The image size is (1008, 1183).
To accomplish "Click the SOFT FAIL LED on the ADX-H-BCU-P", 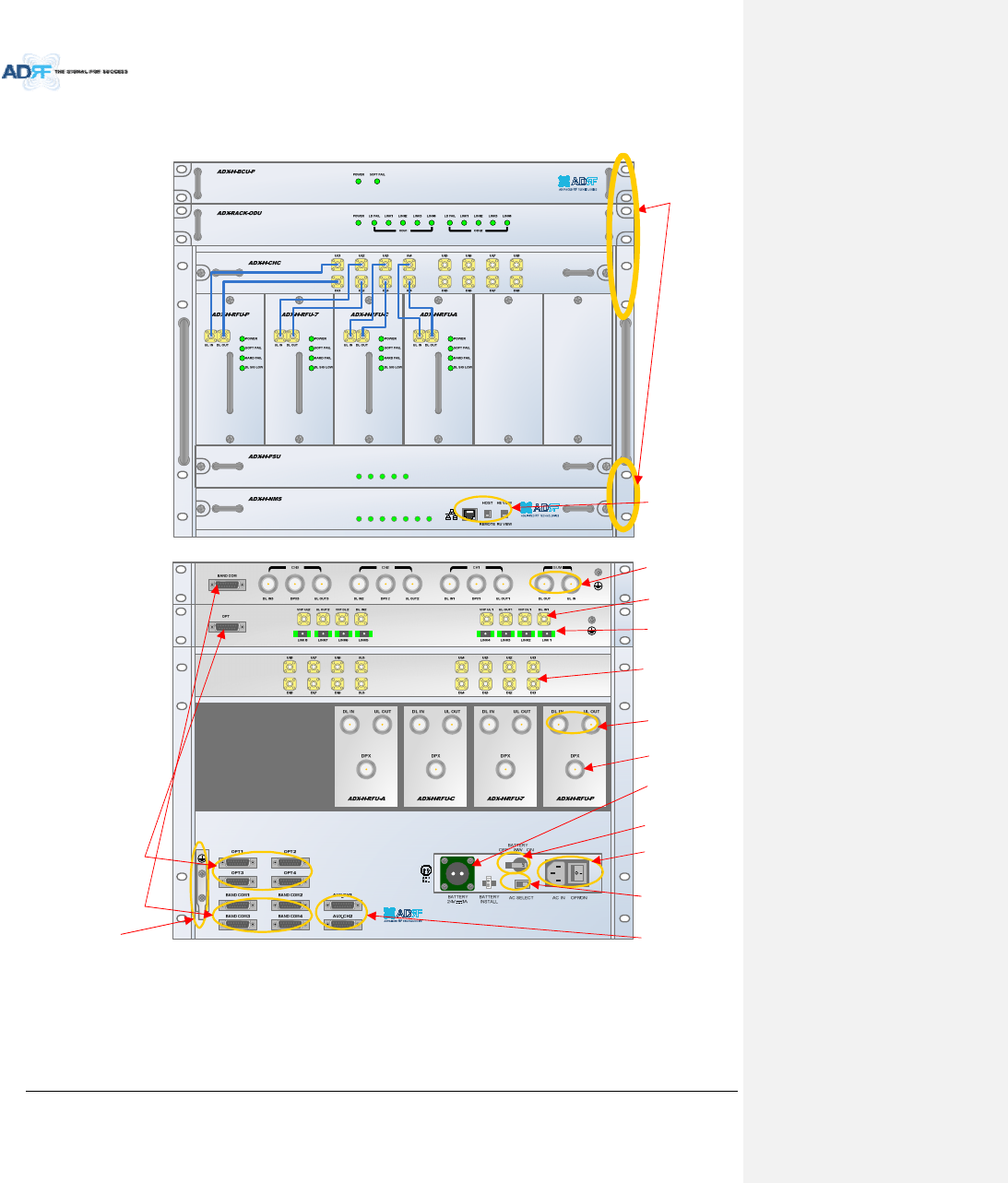I will (377, 182).
